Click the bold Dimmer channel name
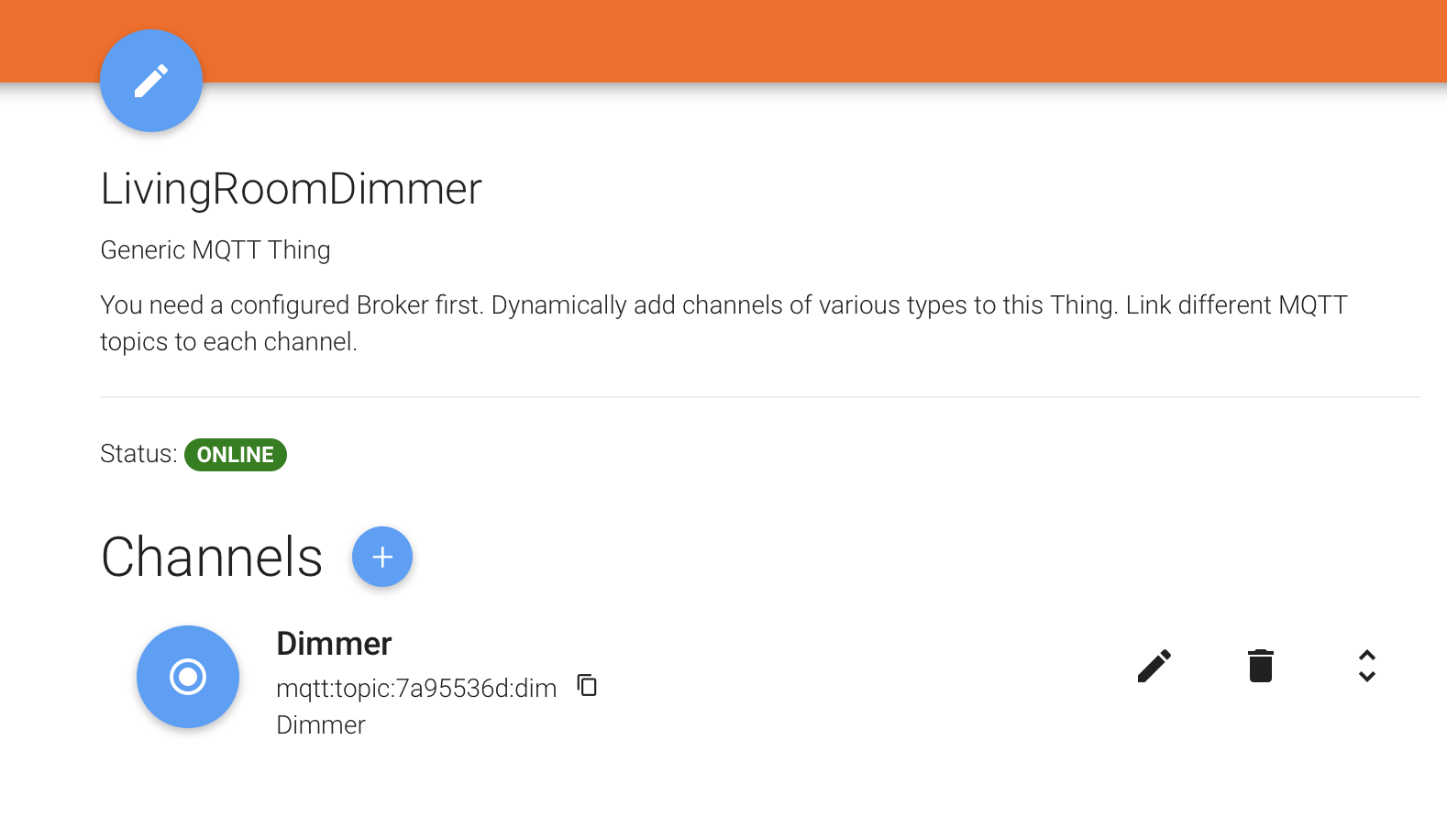The image size is (1447, 840). click(x=334, y=644)
